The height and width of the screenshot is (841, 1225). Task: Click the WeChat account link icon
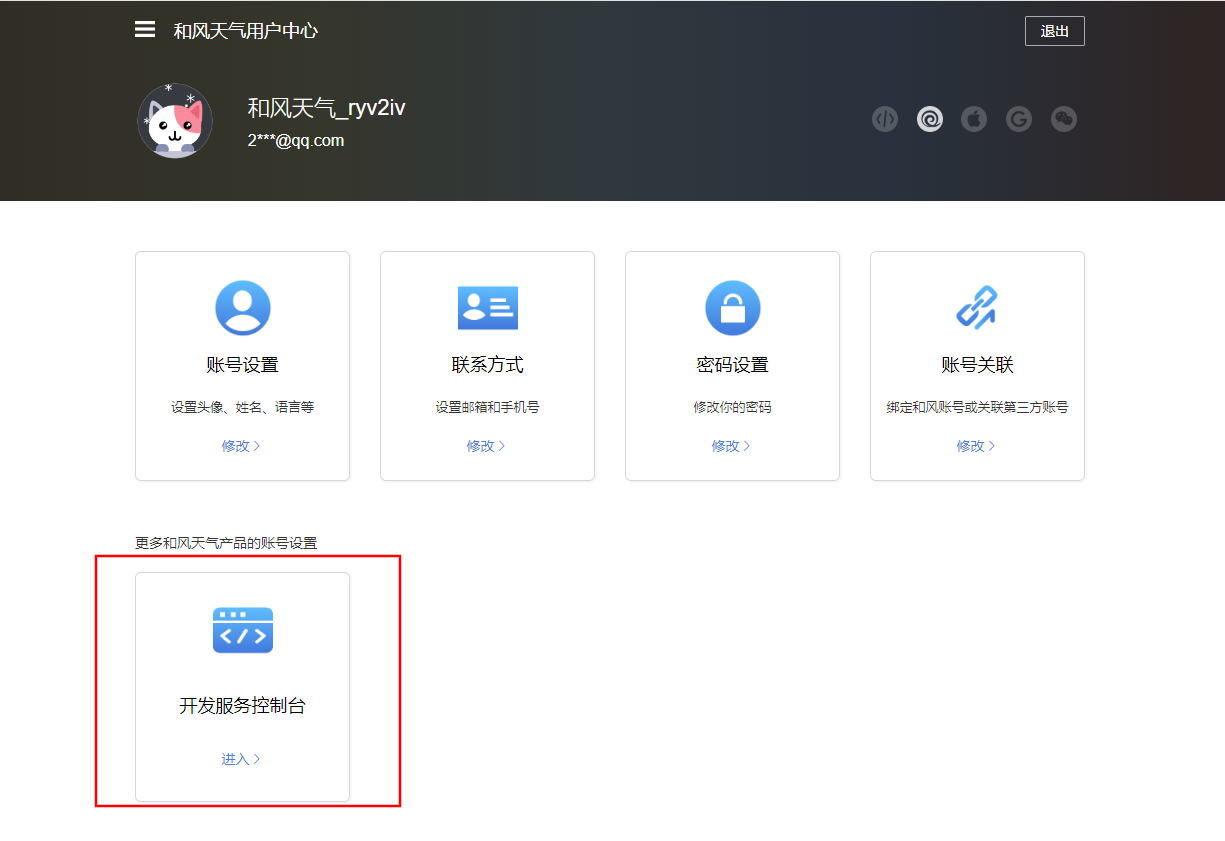1064,120
